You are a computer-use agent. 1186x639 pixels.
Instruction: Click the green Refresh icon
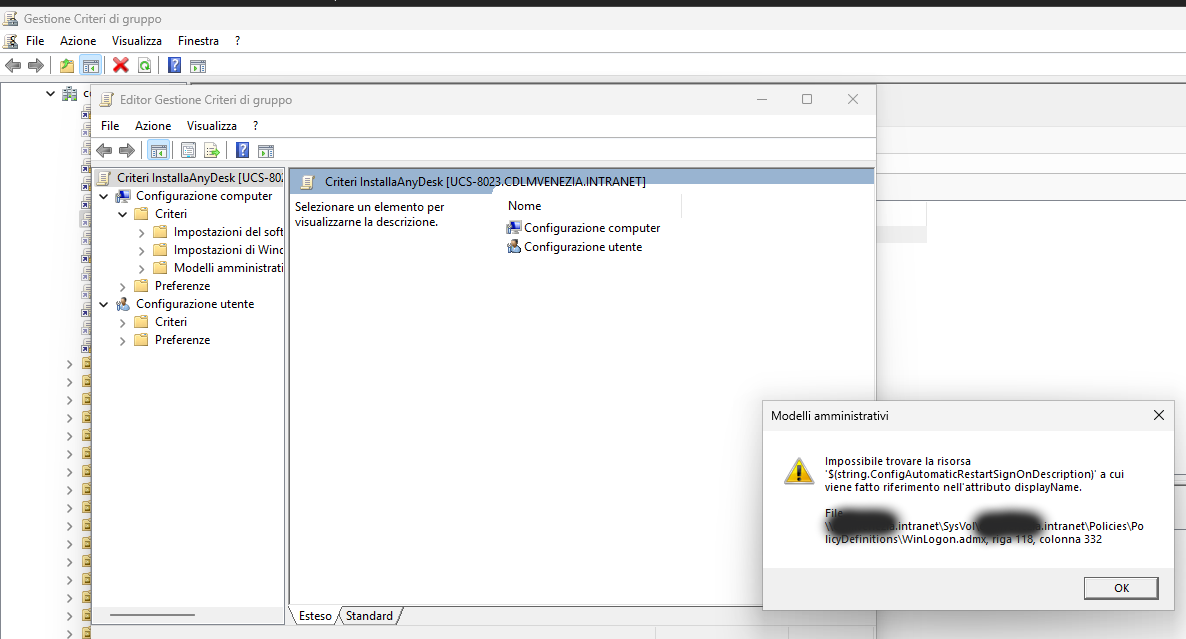click(144, 66)
